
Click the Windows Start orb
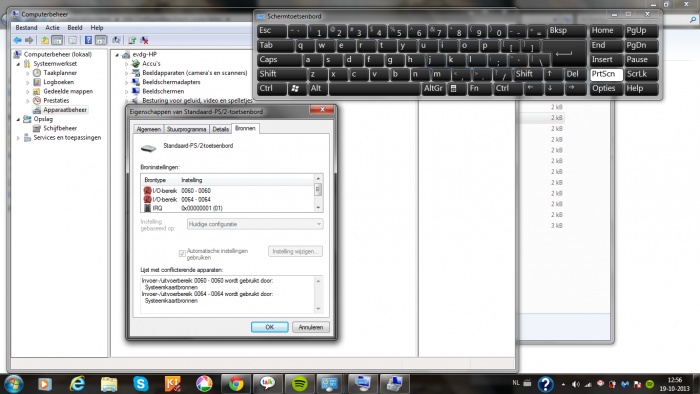click(13, 384)
